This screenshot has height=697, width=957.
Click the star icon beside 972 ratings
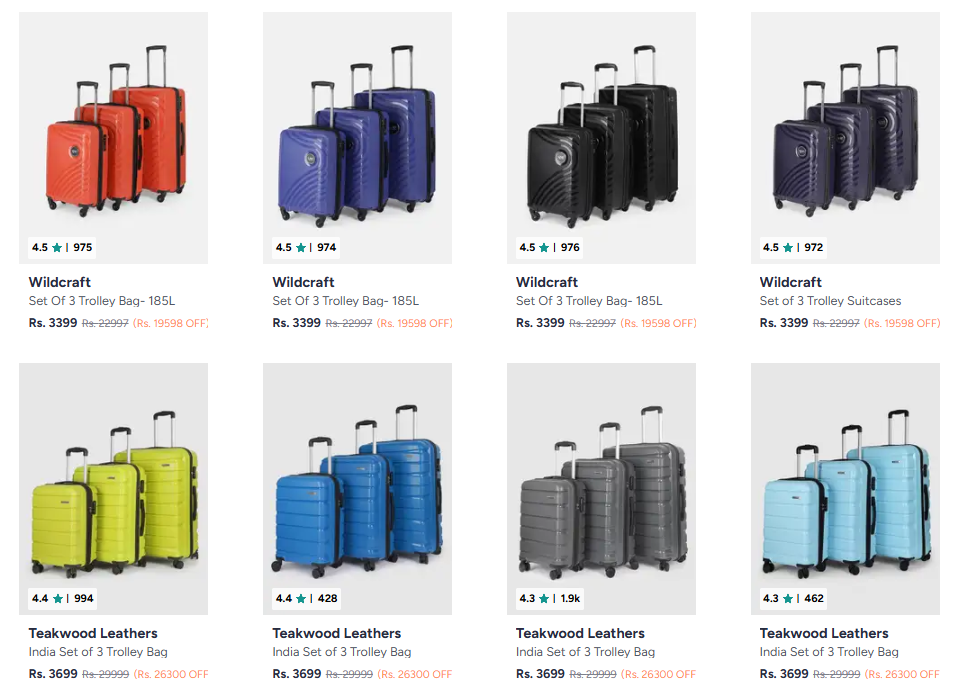pyautogui.click(x=788, y=248)
